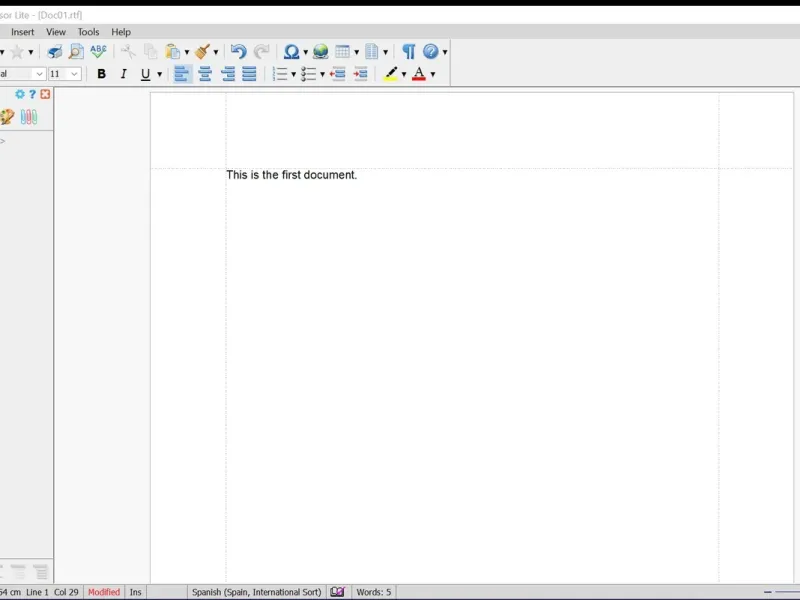Apply the red font color icon
Screen dimensions: 800x600
419,74
